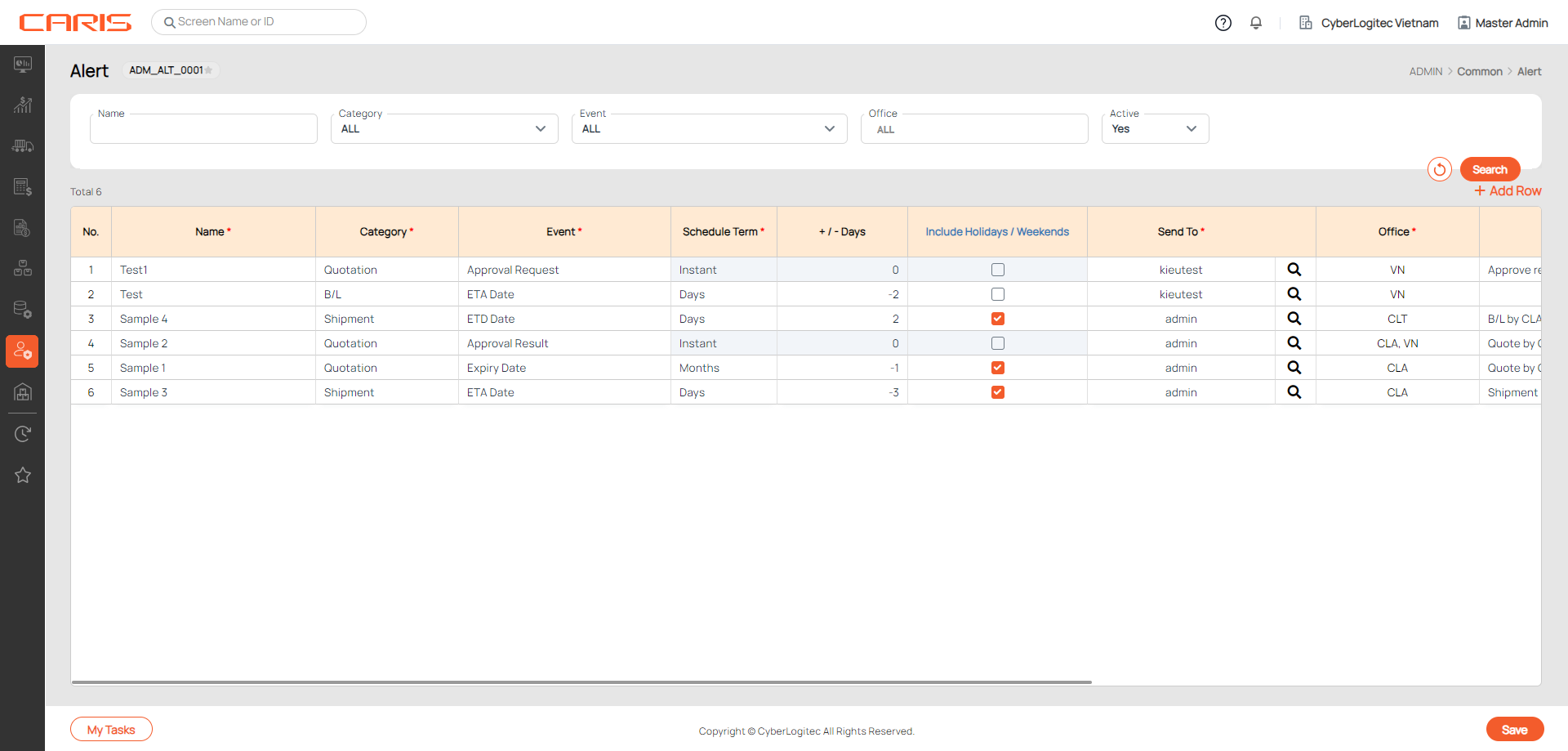Click the horizontal scrollbar under the table
1568x751 pixels.
pos(581,682)
